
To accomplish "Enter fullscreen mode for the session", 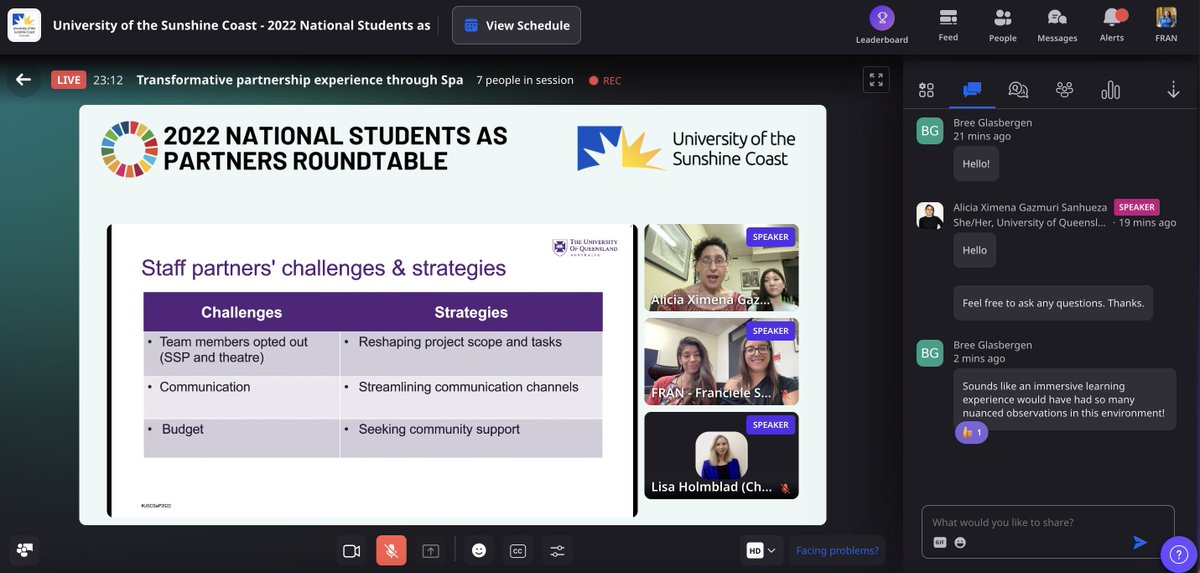I will (875, 80).
